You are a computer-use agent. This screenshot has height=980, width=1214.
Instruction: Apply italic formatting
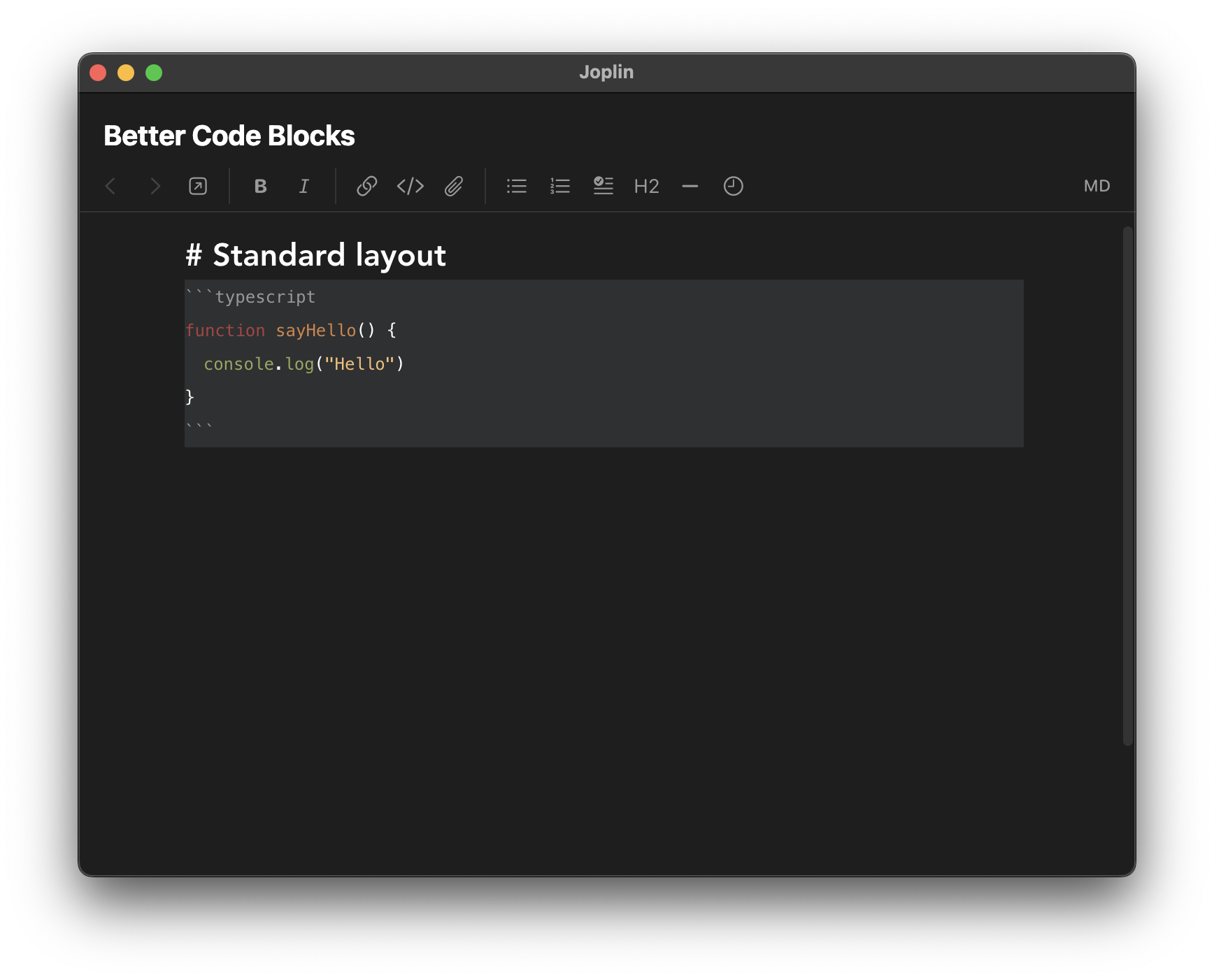(x=303, y=186)
